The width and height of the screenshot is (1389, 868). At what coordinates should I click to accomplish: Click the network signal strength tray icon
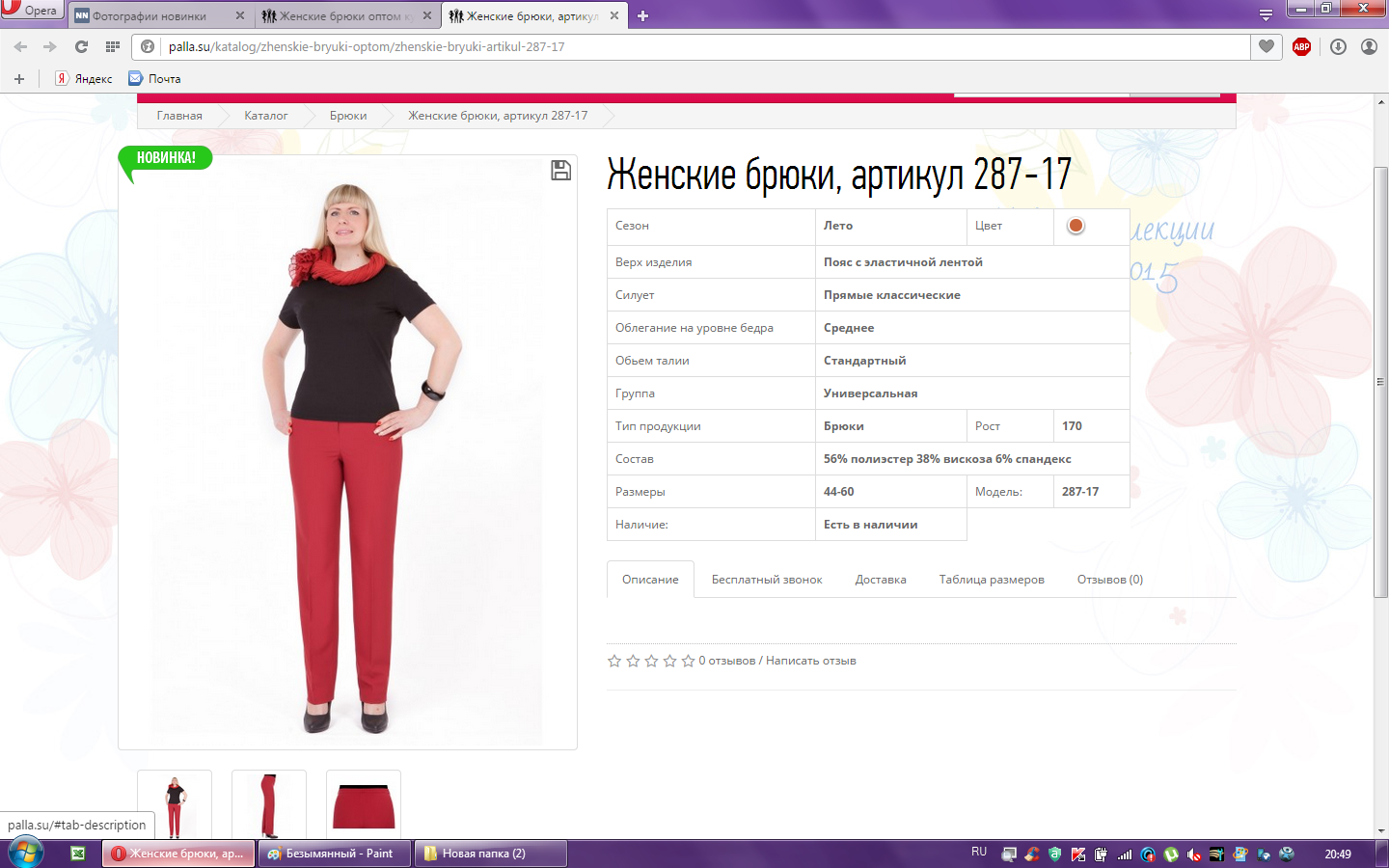[x=1125, y=854]
